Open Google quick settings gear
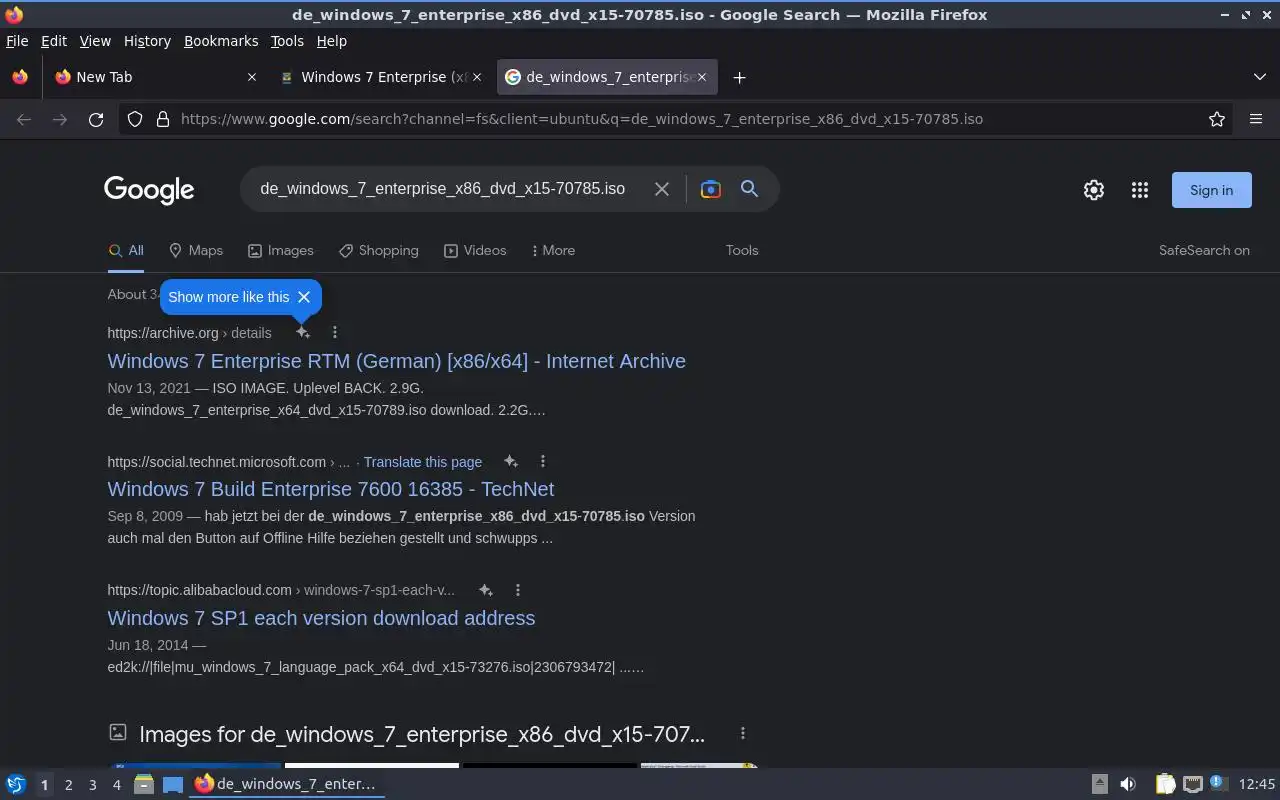This screenshot has width=1280, height=800. click(x=1094, y=190)
